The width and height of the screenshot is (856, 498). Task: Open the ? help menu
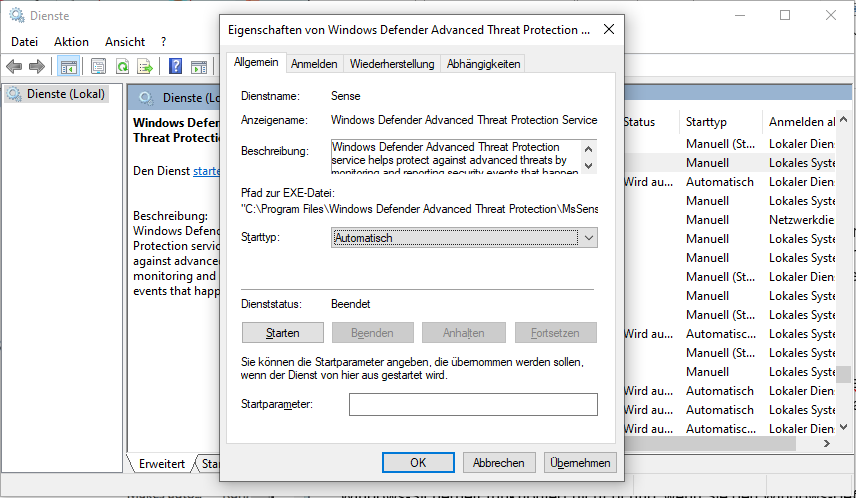point(163,42)
